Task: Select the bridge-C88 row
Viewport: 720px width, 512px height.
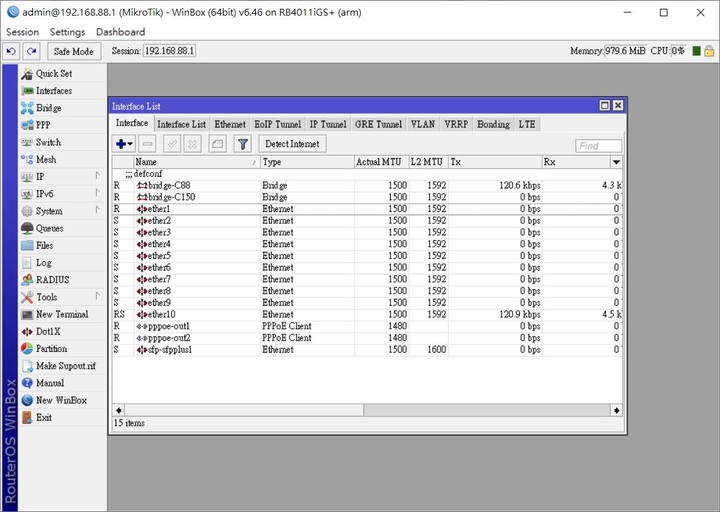Action: pos(367,186)
